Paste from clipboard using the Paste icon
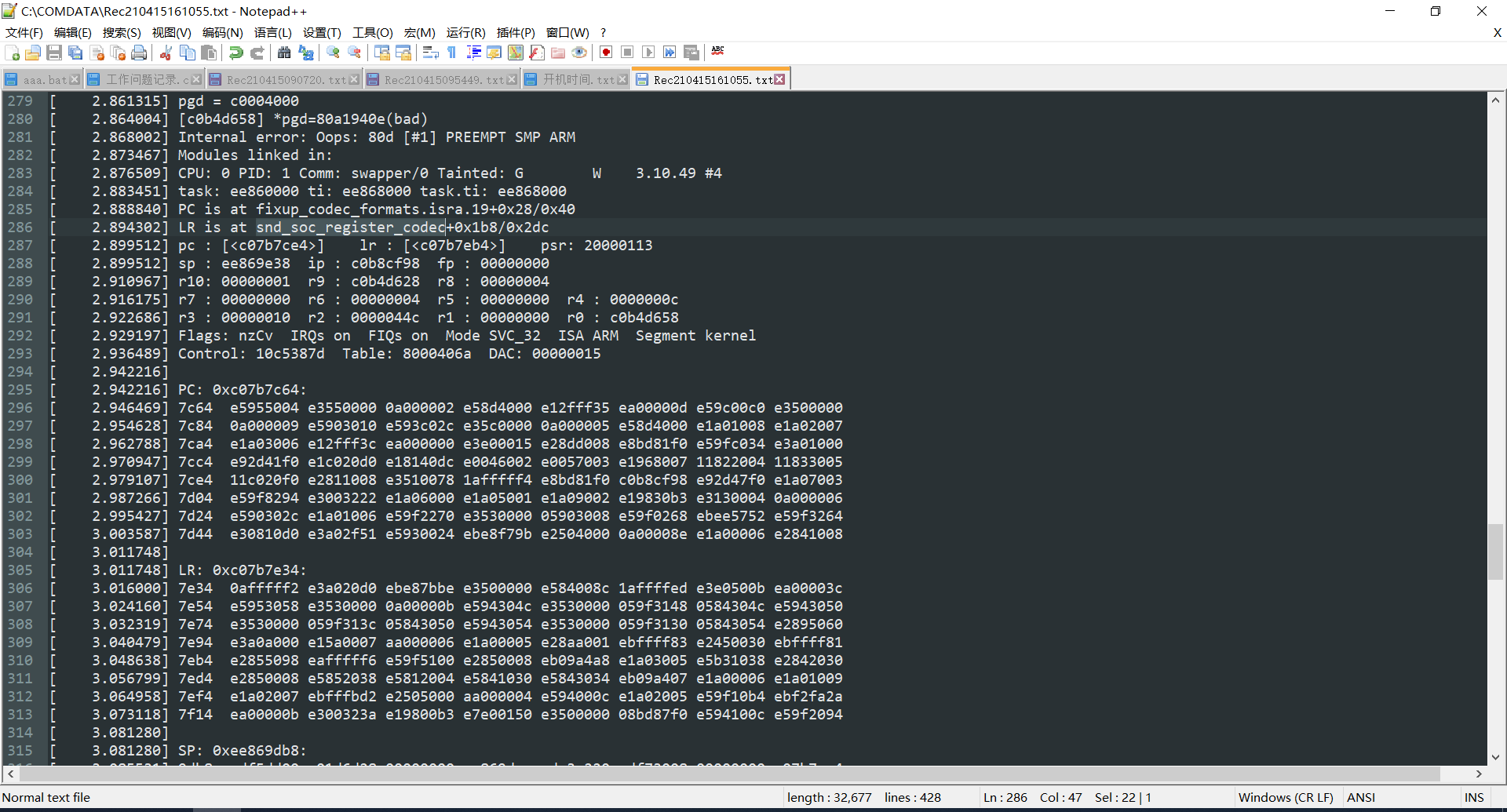The height and width of the screenshot is (812, 1507). click(x=208, y=53)
